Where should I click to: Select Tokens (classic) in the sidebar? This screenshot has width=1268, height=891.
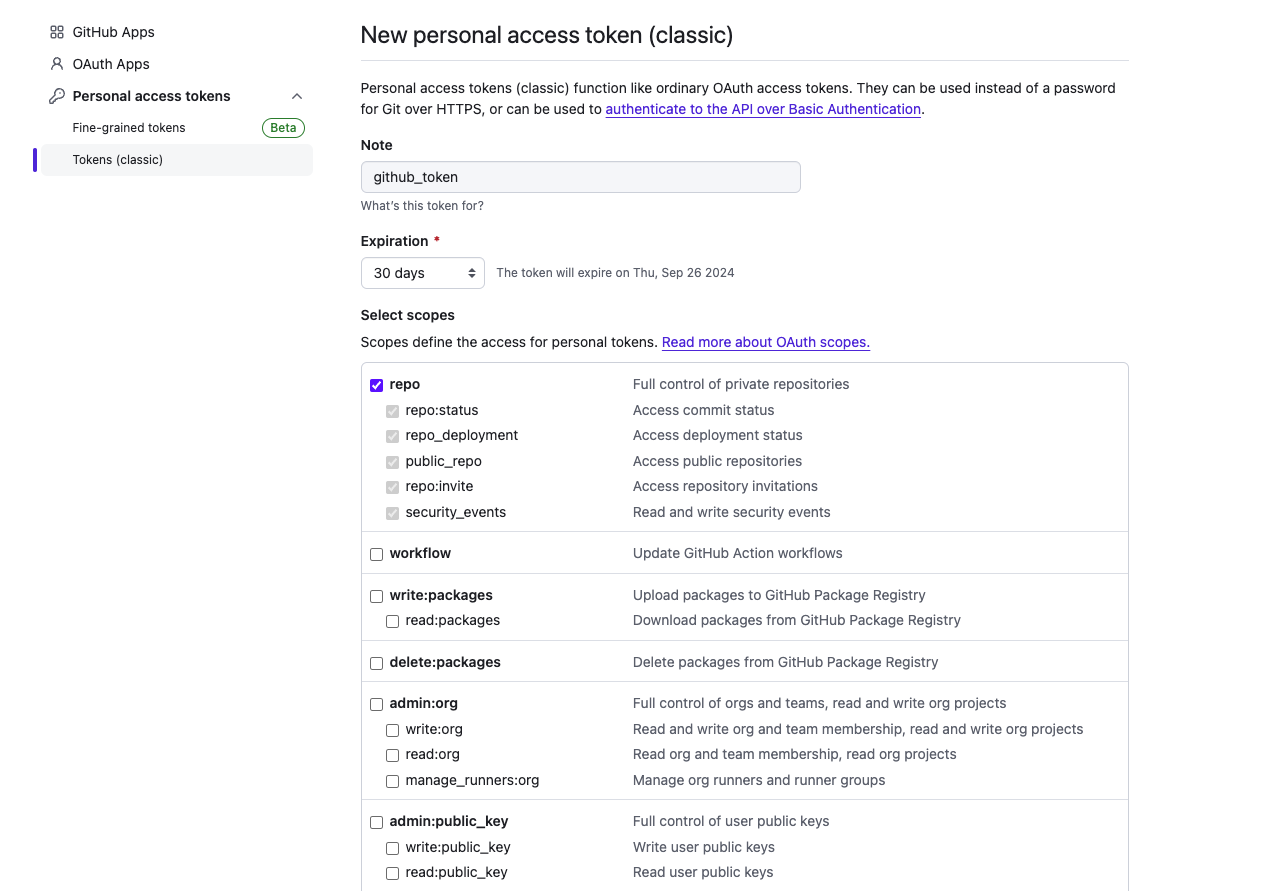tap(118, 160)
